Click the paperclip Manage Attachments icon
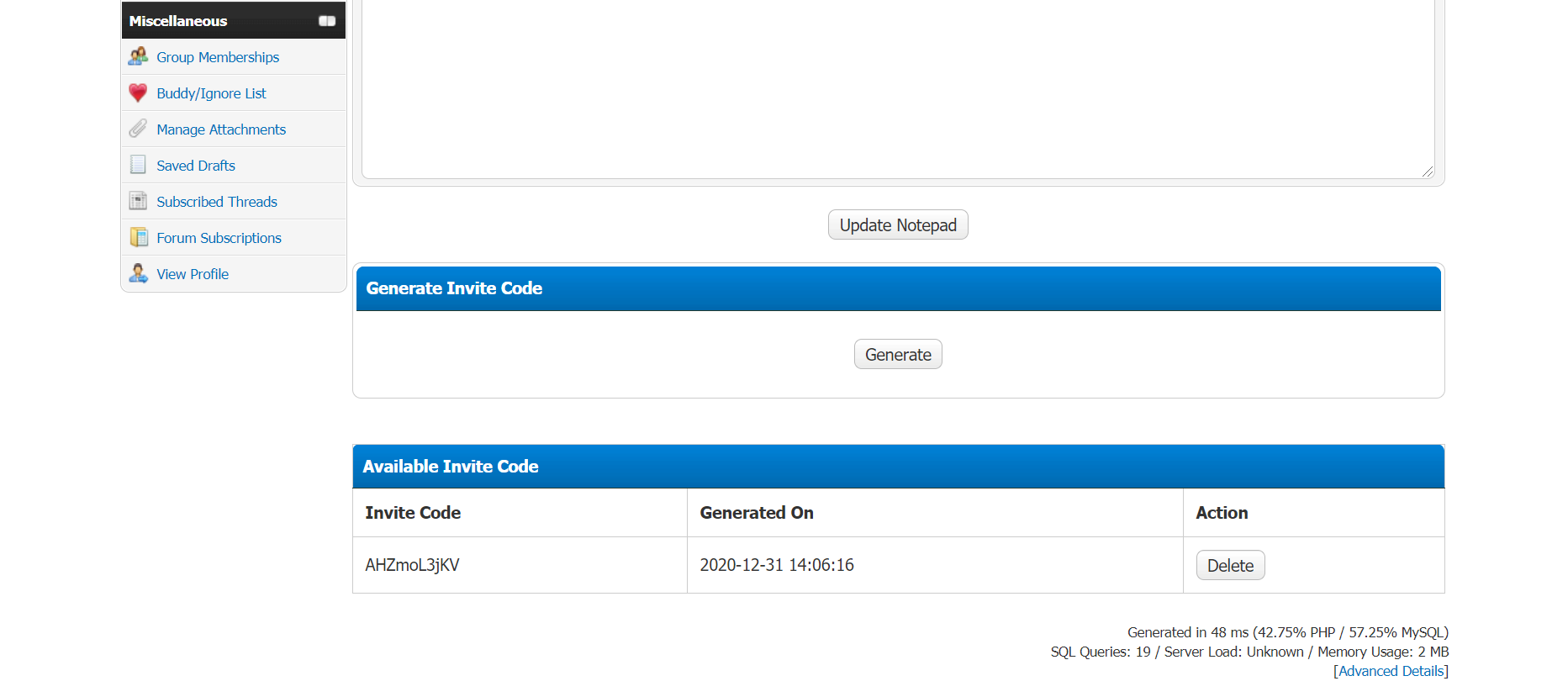Viewport: 1568px width, 697px height. 138,129
